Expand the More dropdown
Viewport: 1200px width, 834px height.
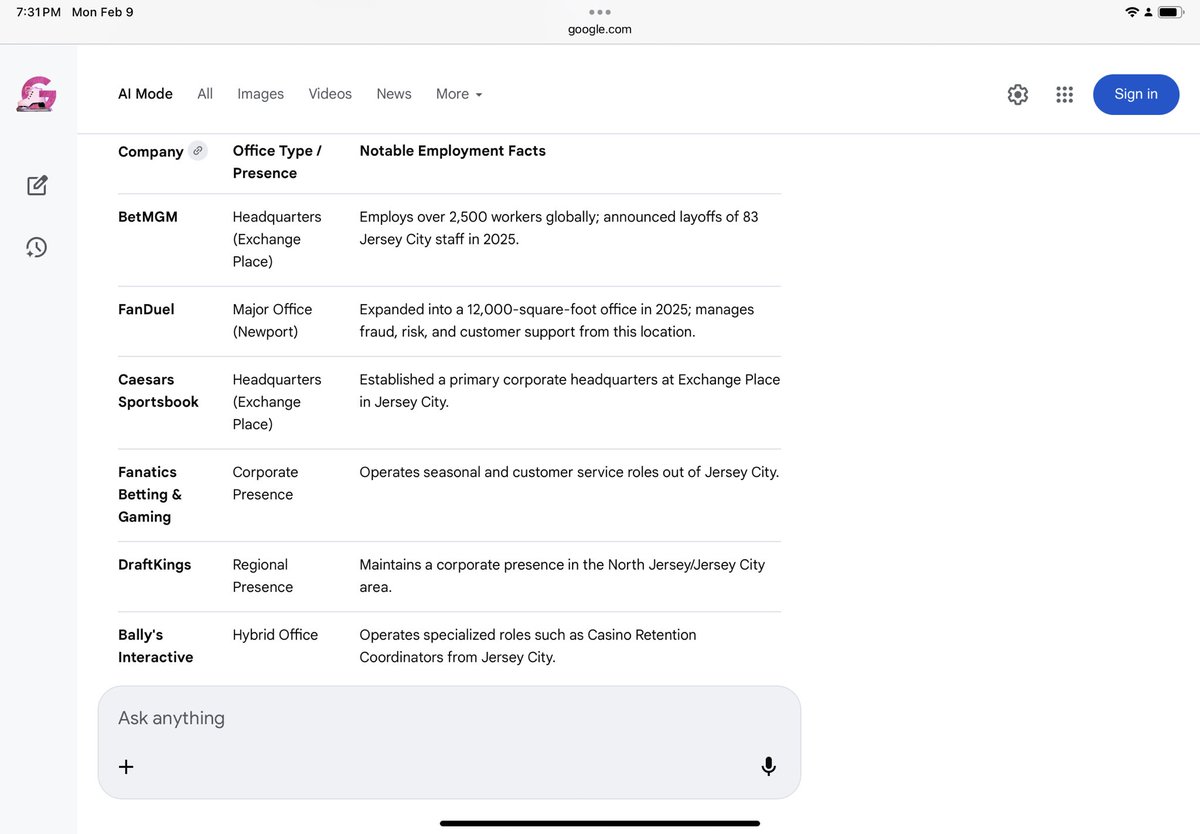[459, 94]
